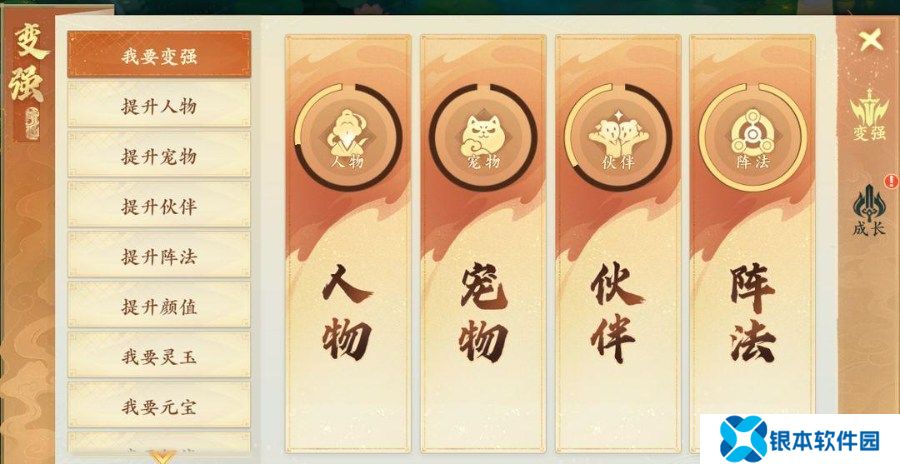Select the 阵法 formation circular icon

point(752,138)
